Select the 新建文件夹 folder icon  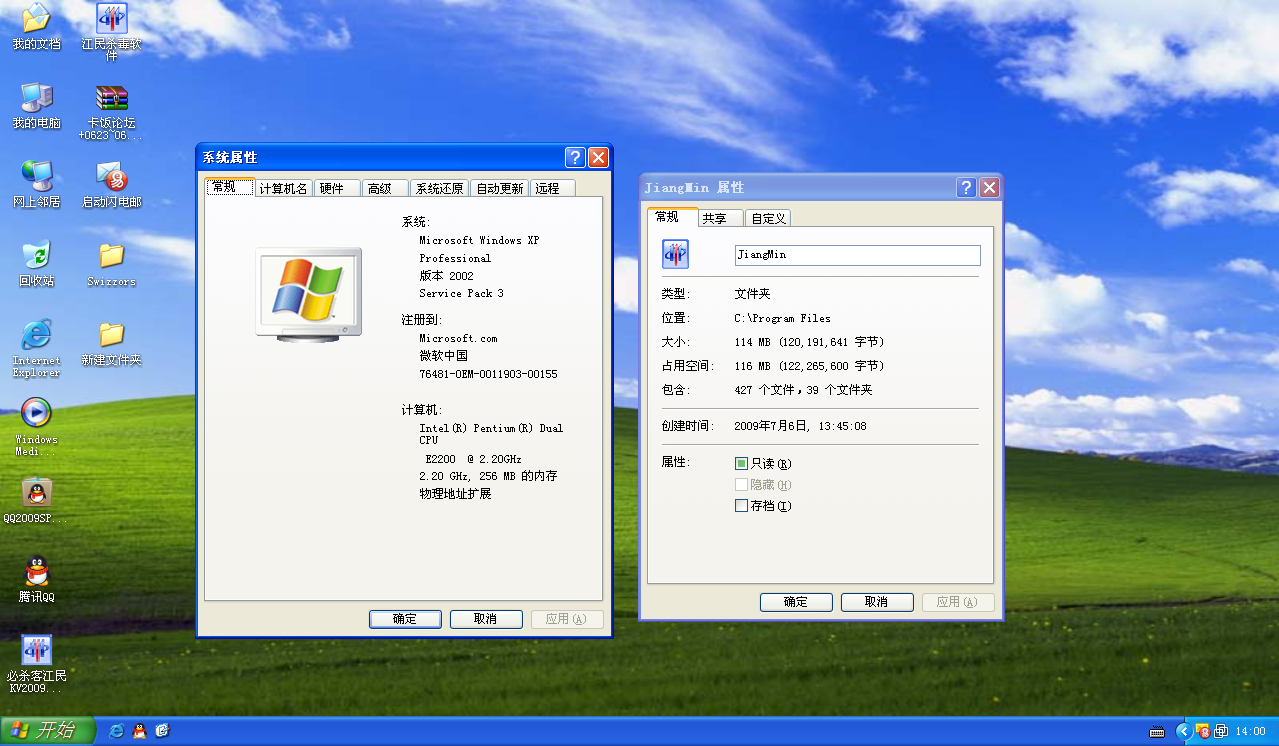click(111, 342)
